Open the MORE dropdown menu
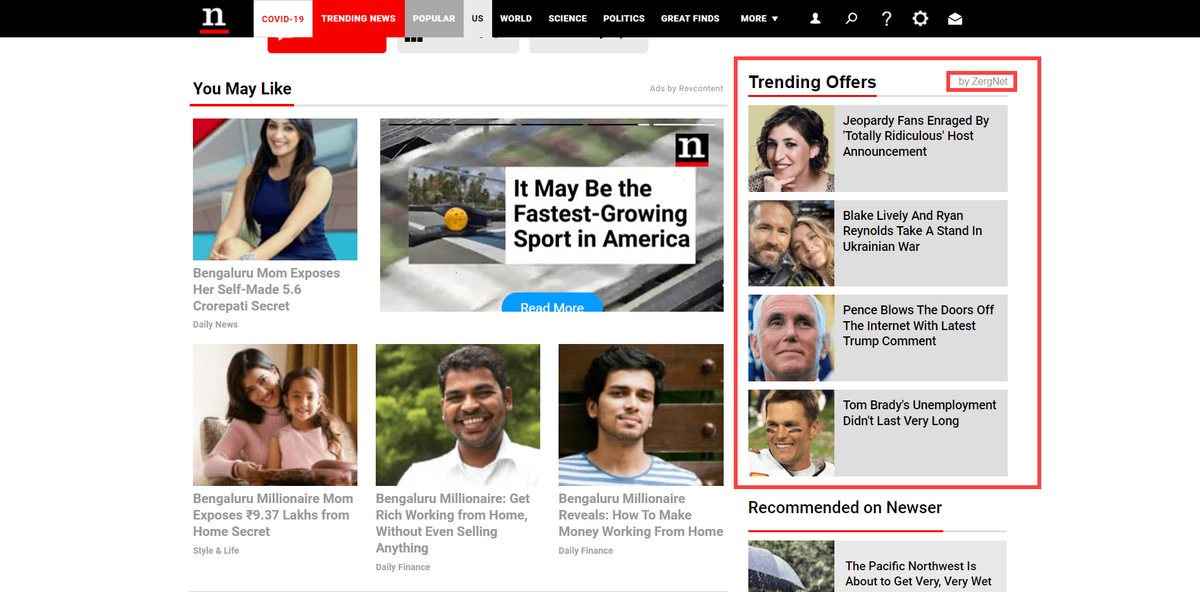Image resolution: width=1200 pixels, height=592 pixels. point(758,18)
